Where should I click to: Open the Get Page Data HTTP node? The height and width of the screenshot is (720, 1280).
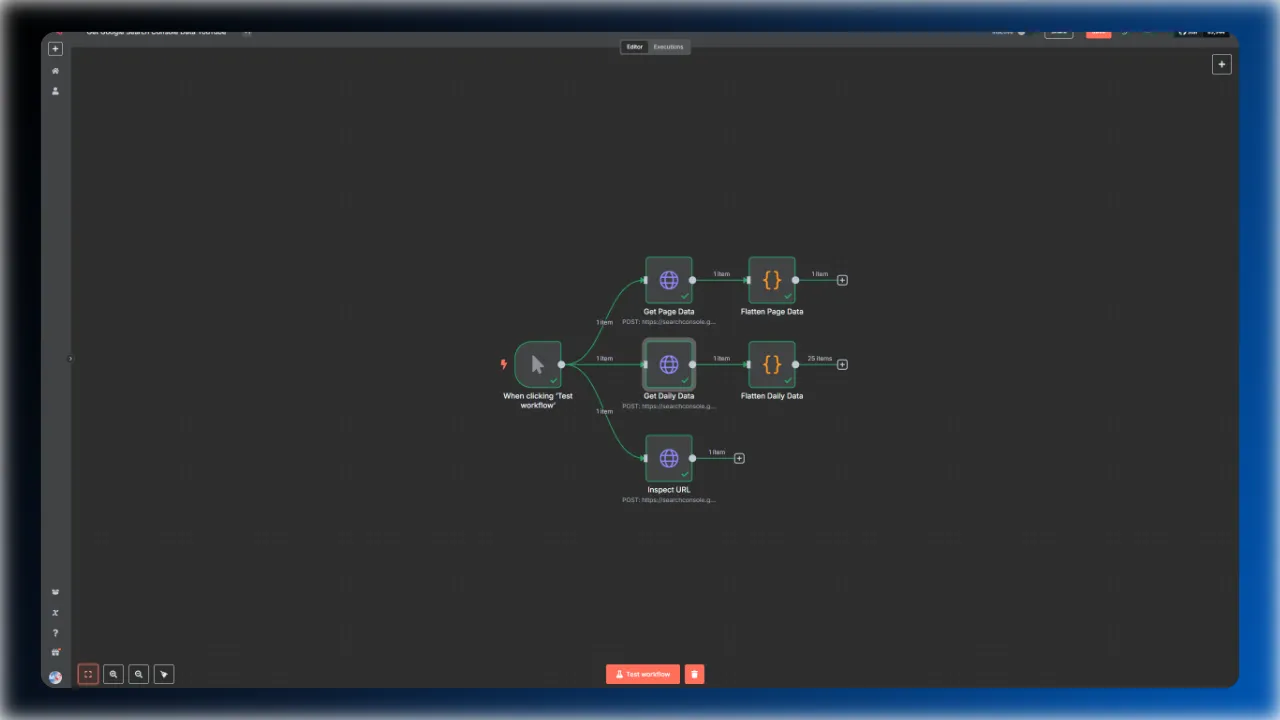pyautogui.click(x=668, y=280)
